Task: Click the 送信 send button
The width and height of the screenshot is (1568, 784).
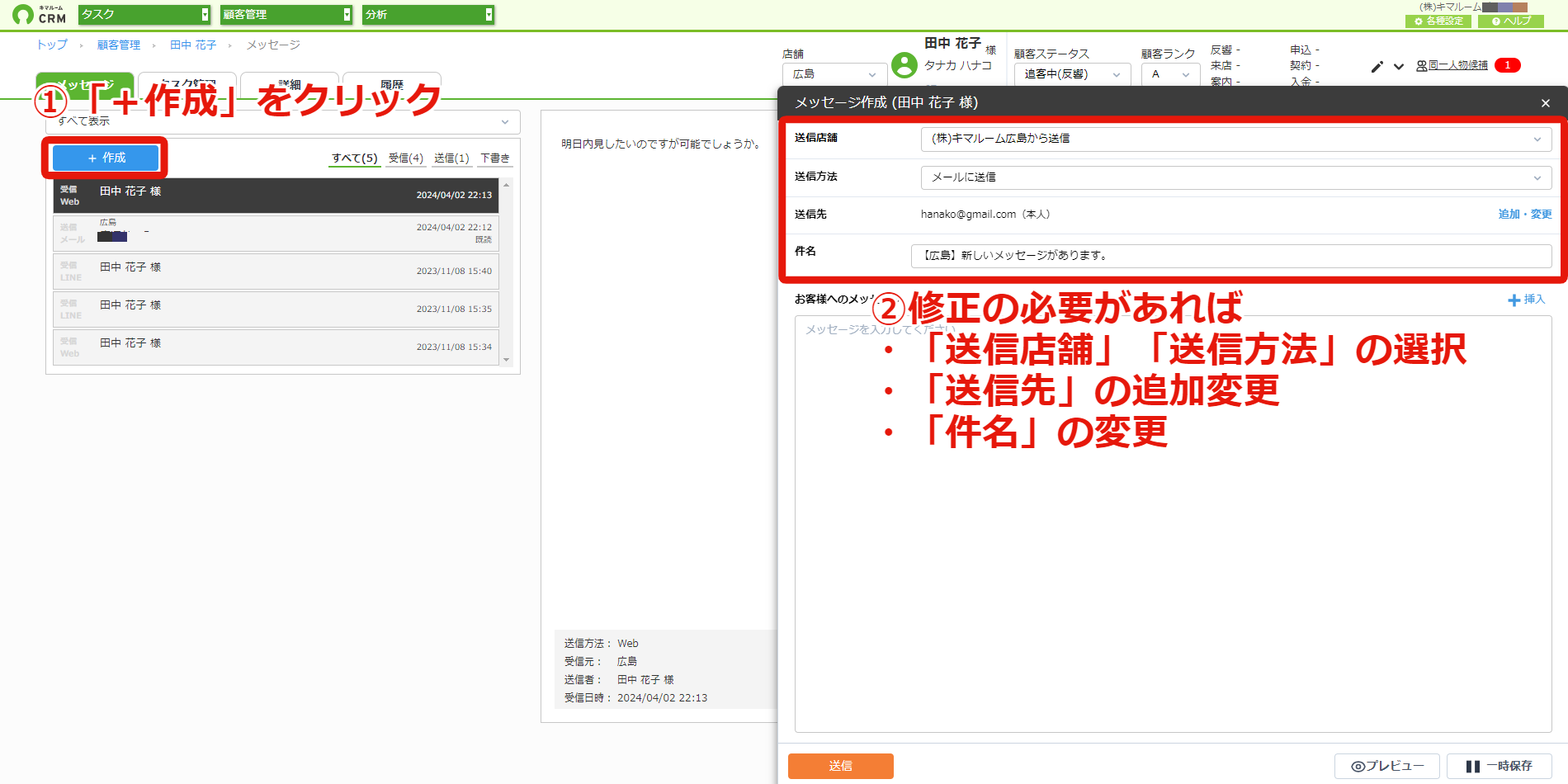Action: click(841, 766)
